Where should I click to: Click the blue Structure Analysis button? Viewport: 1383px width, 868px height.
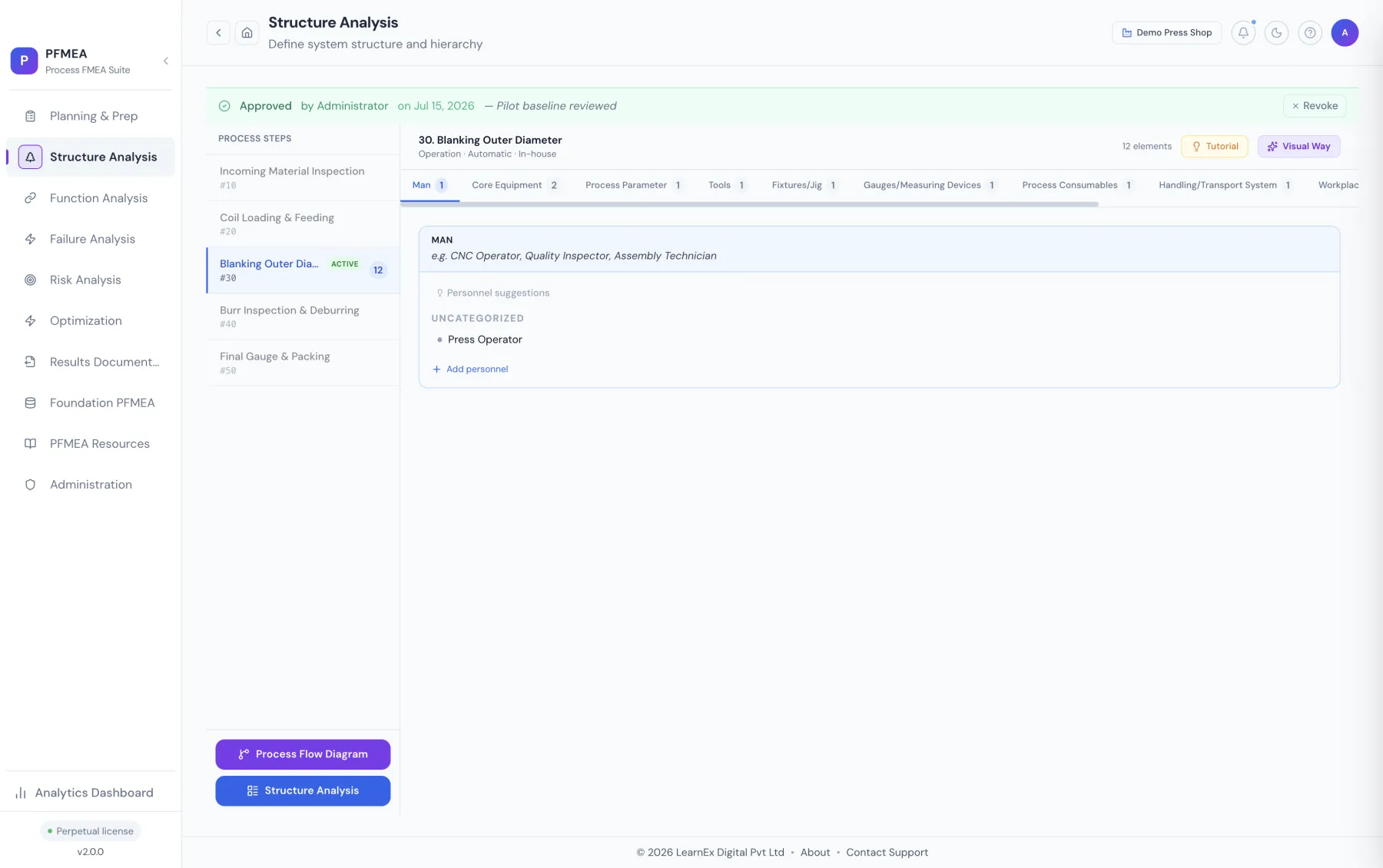point(303,790)
